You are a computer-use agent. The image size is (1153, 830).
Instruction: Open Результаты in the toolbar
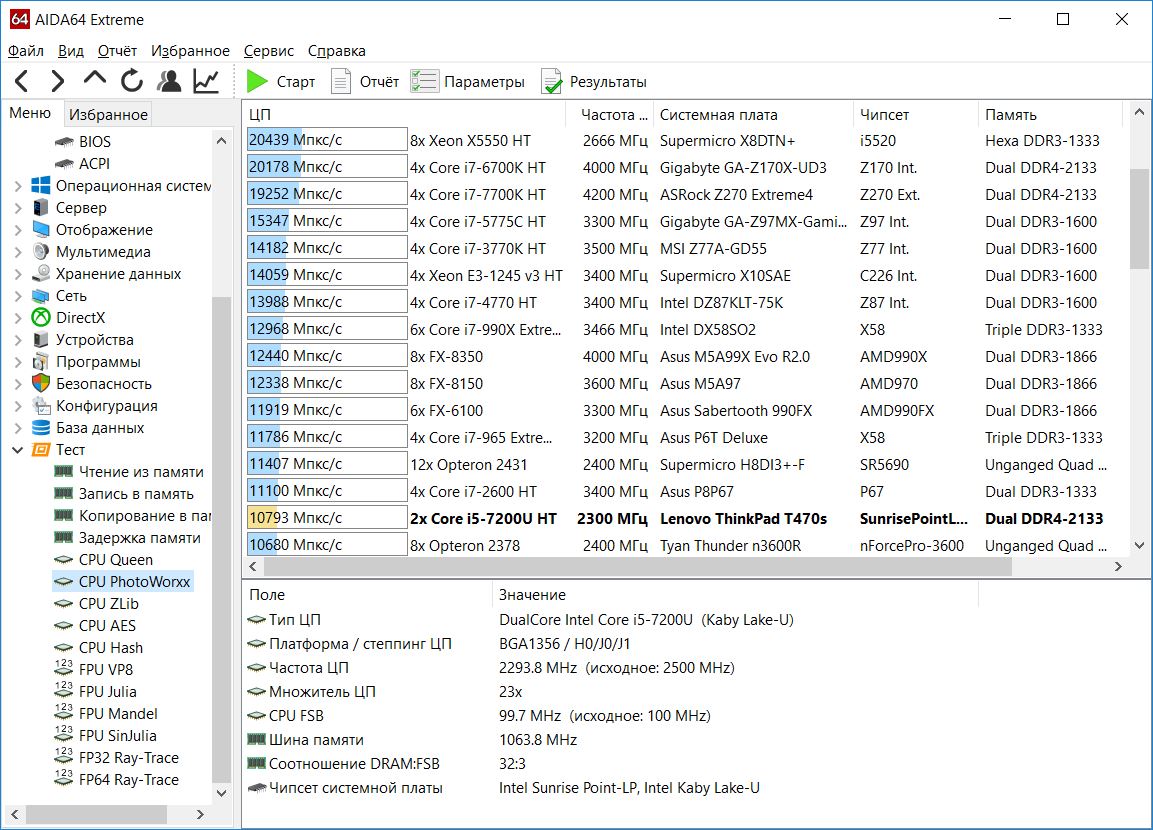[x=594, y=82]
